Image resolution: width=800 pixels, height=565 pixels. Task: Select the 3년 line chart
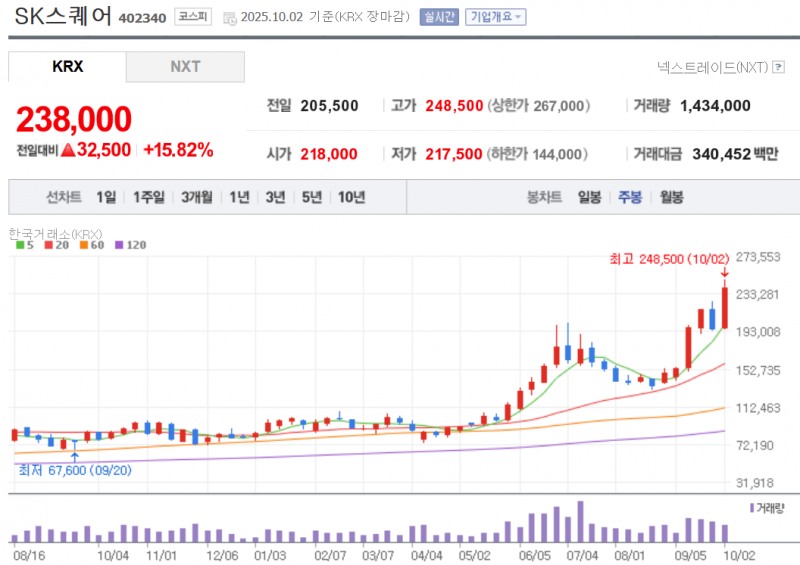[x=276, y=197]
